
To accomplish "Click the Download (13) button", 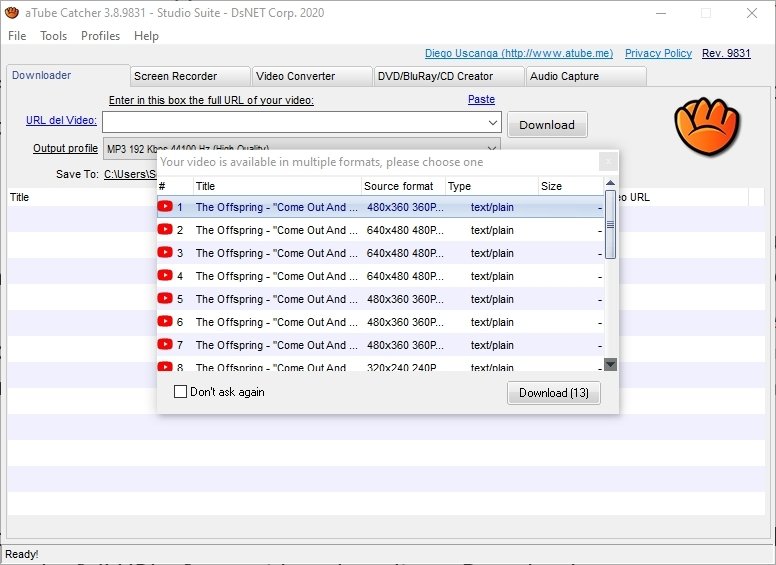I will tap(554, 393).
